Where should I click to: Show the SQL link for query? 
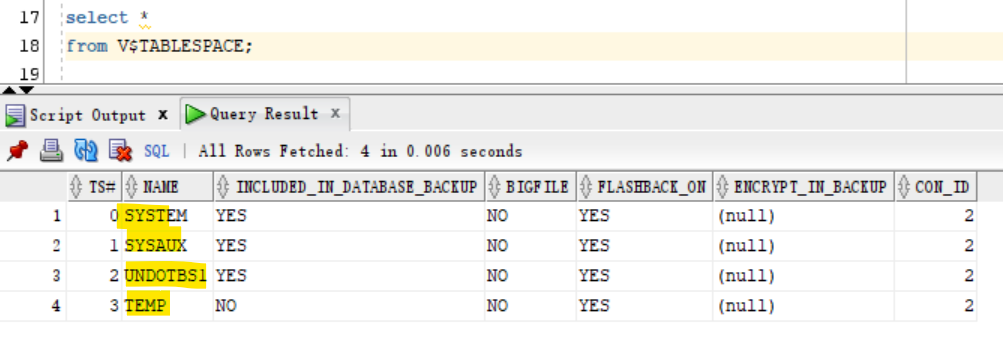point(156,151)
